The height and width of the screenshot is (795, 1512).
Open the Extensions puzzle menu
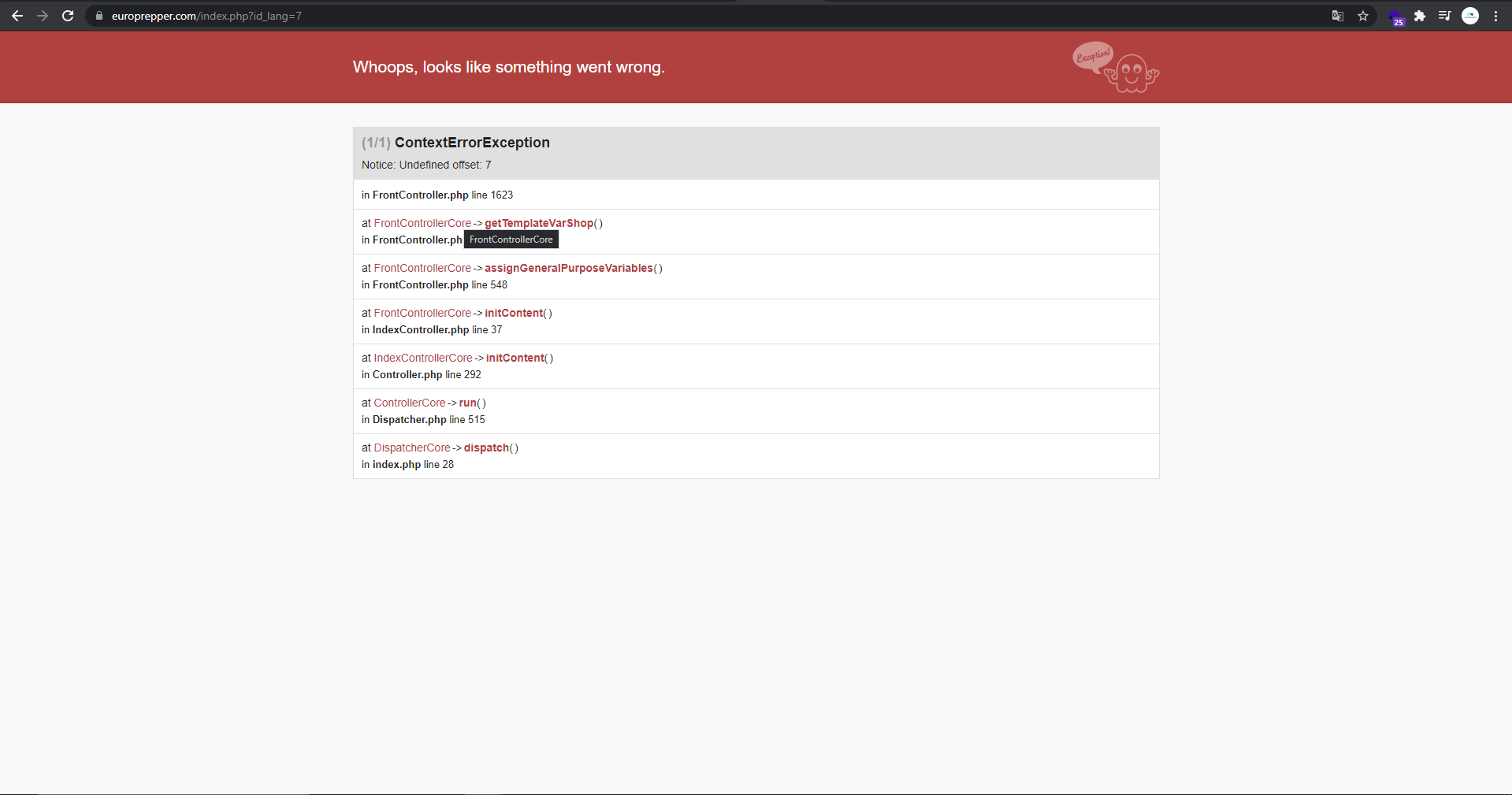coord(1420,16)
